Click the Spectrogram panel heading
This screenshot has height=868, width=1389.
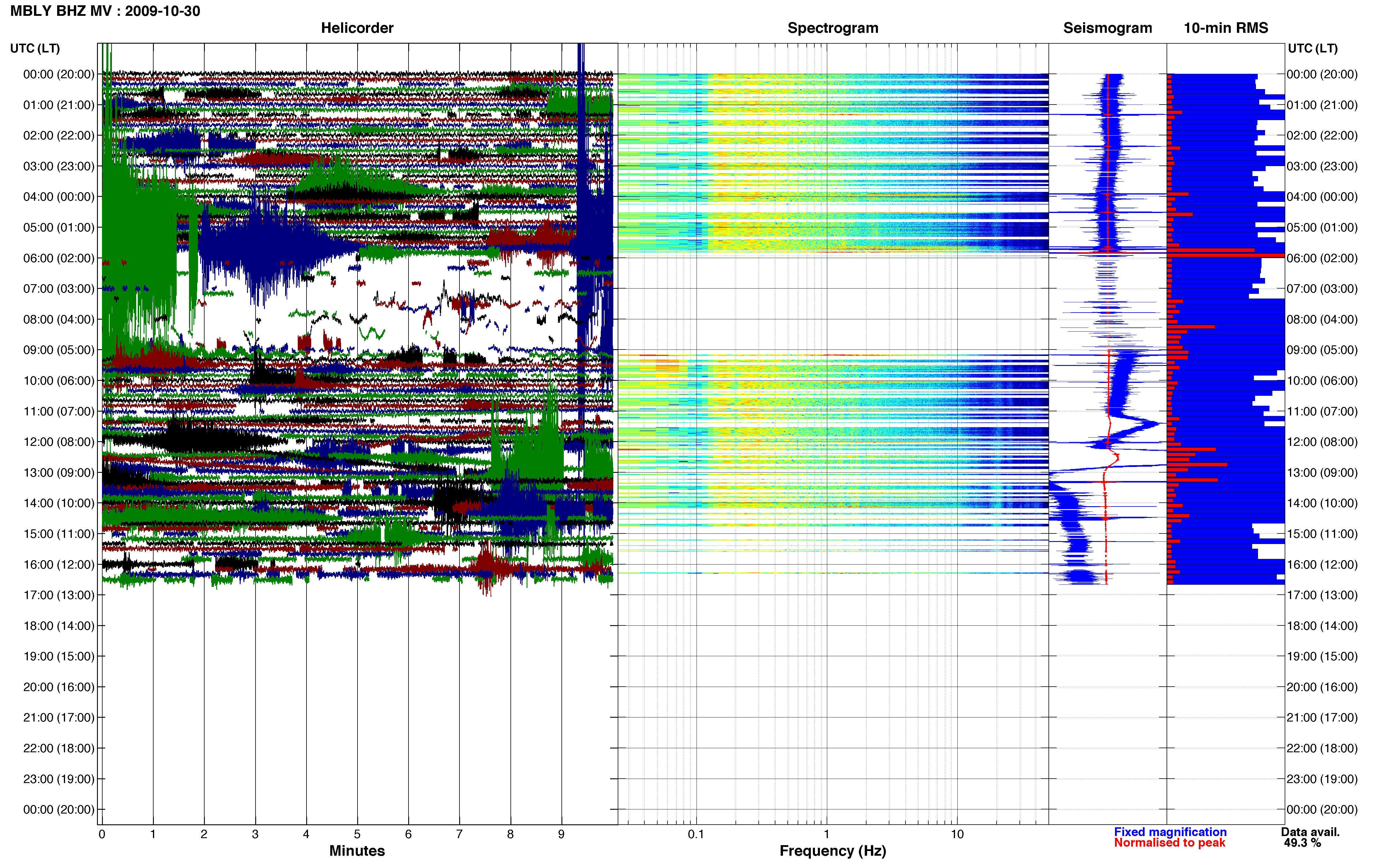coord(833,28)
